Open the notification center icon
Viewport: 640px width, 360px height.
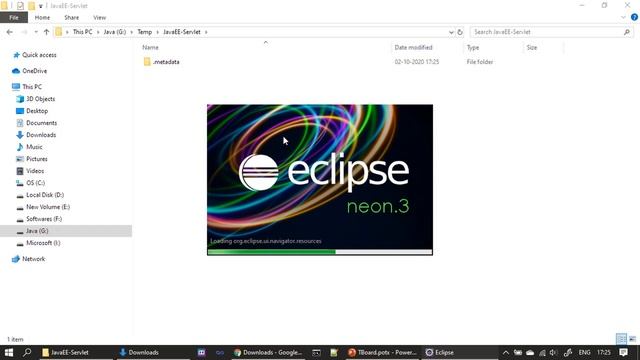(623, 352)
